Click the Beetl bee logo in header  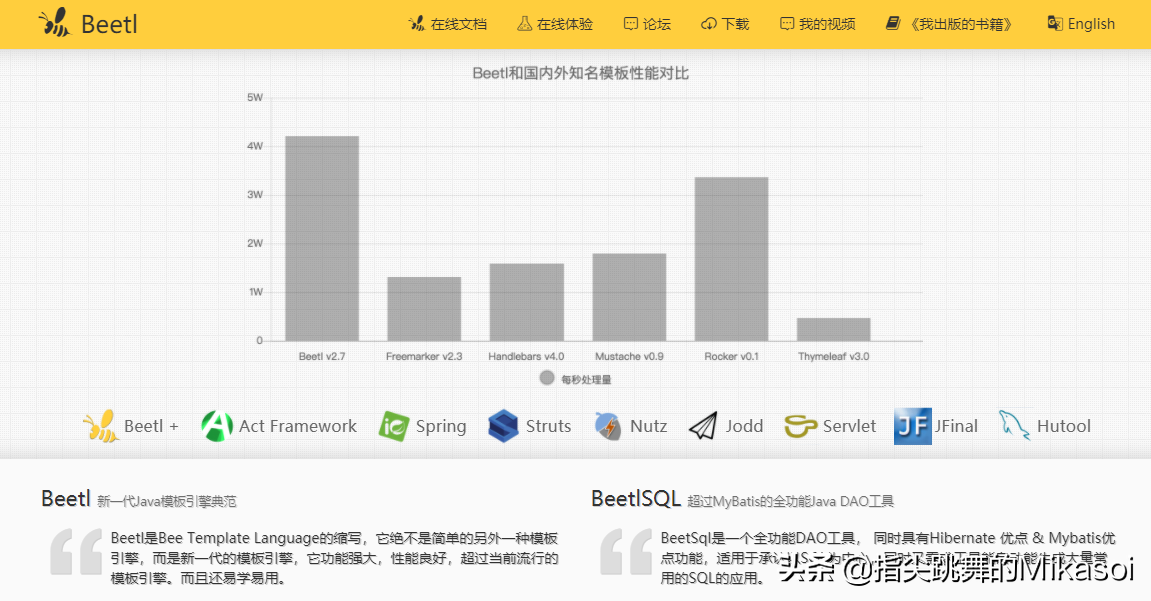click(55, 23)
